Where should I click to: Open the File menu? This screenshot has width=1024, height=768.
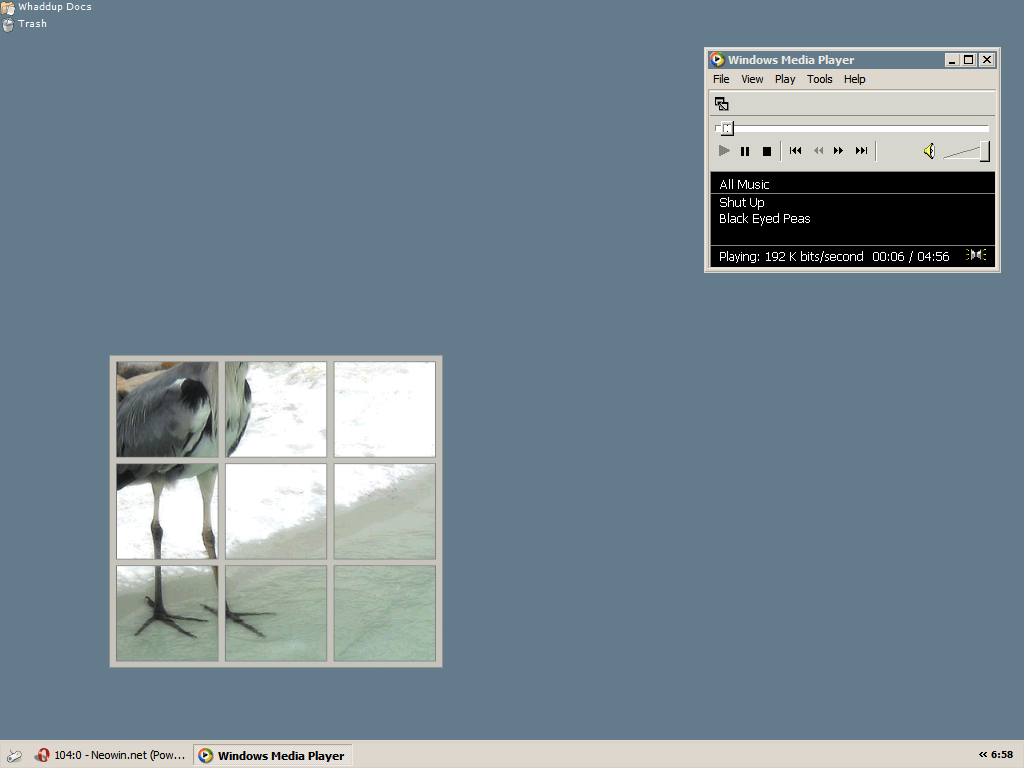[x=721, y=79]
